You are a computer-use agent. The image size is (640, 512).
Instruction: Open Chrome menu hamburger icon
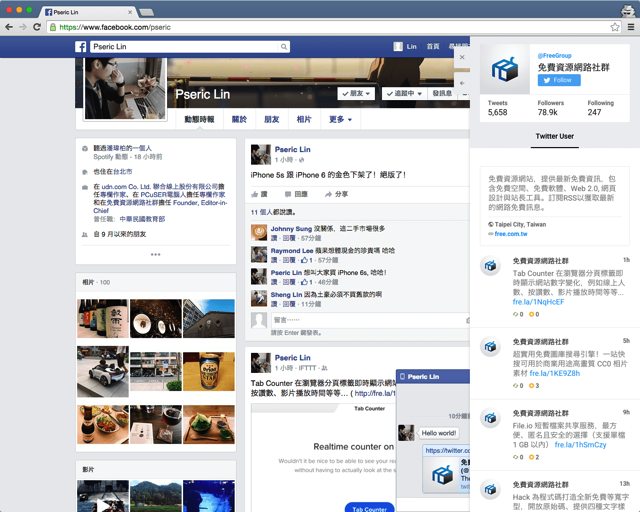631,27
